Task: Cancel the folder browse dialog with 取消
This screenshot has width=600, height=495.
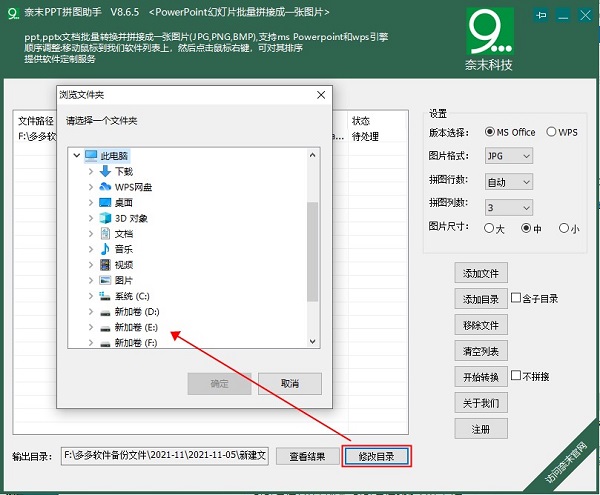Action: click(x=290, y=383)
